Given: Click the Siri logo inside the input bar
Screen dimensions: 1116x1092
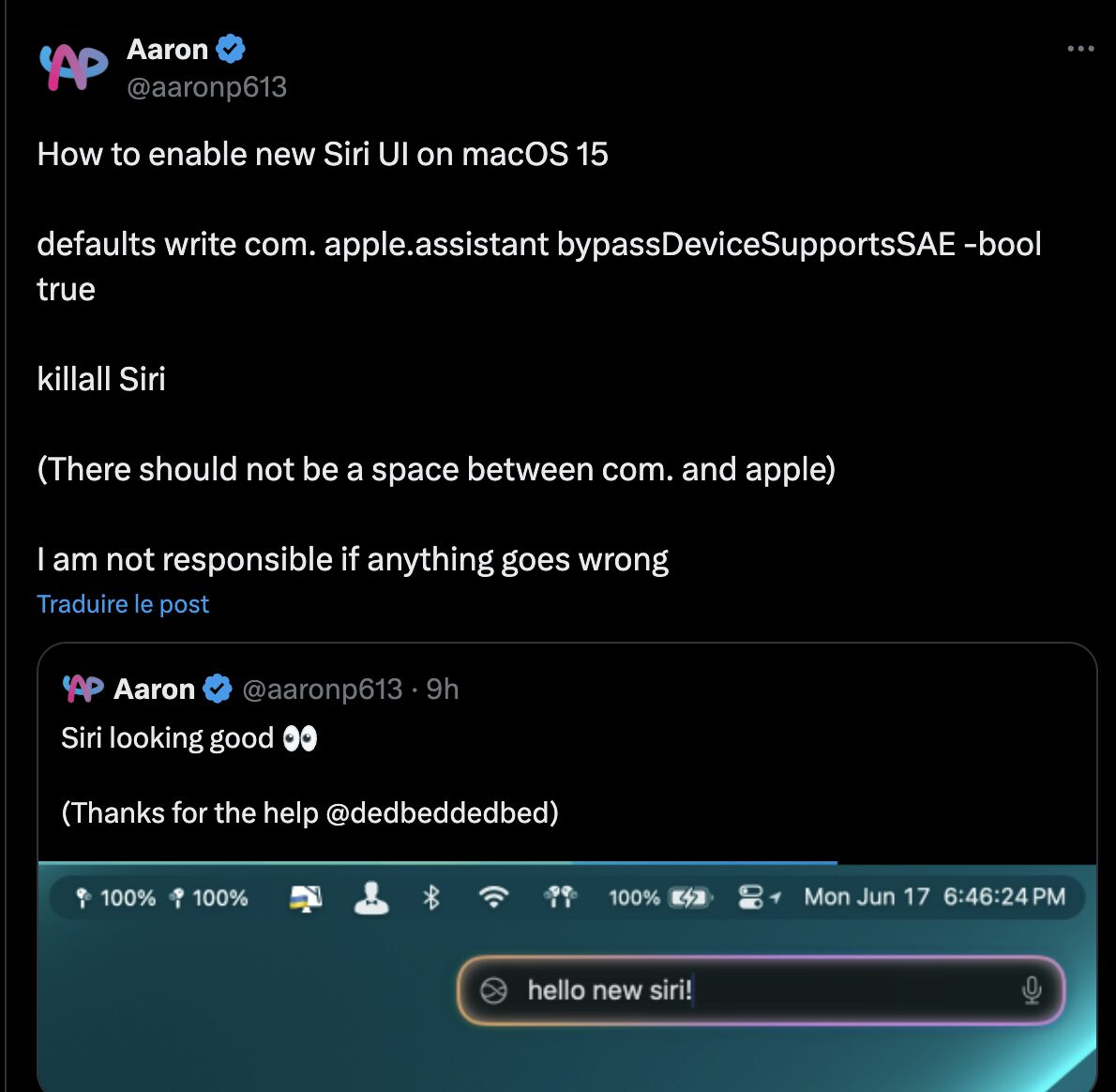Looking at the screenshot, I should (x=493, y=990).
